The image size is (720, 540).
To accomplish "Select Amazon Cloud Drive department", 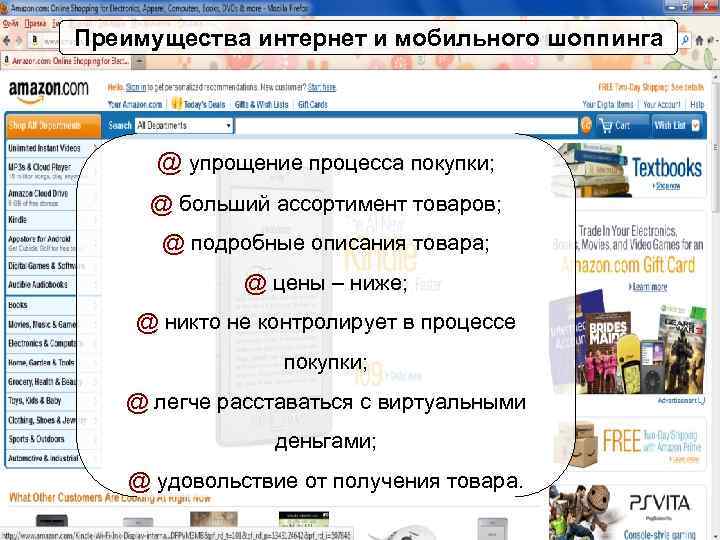I will (x=38, y=193).
